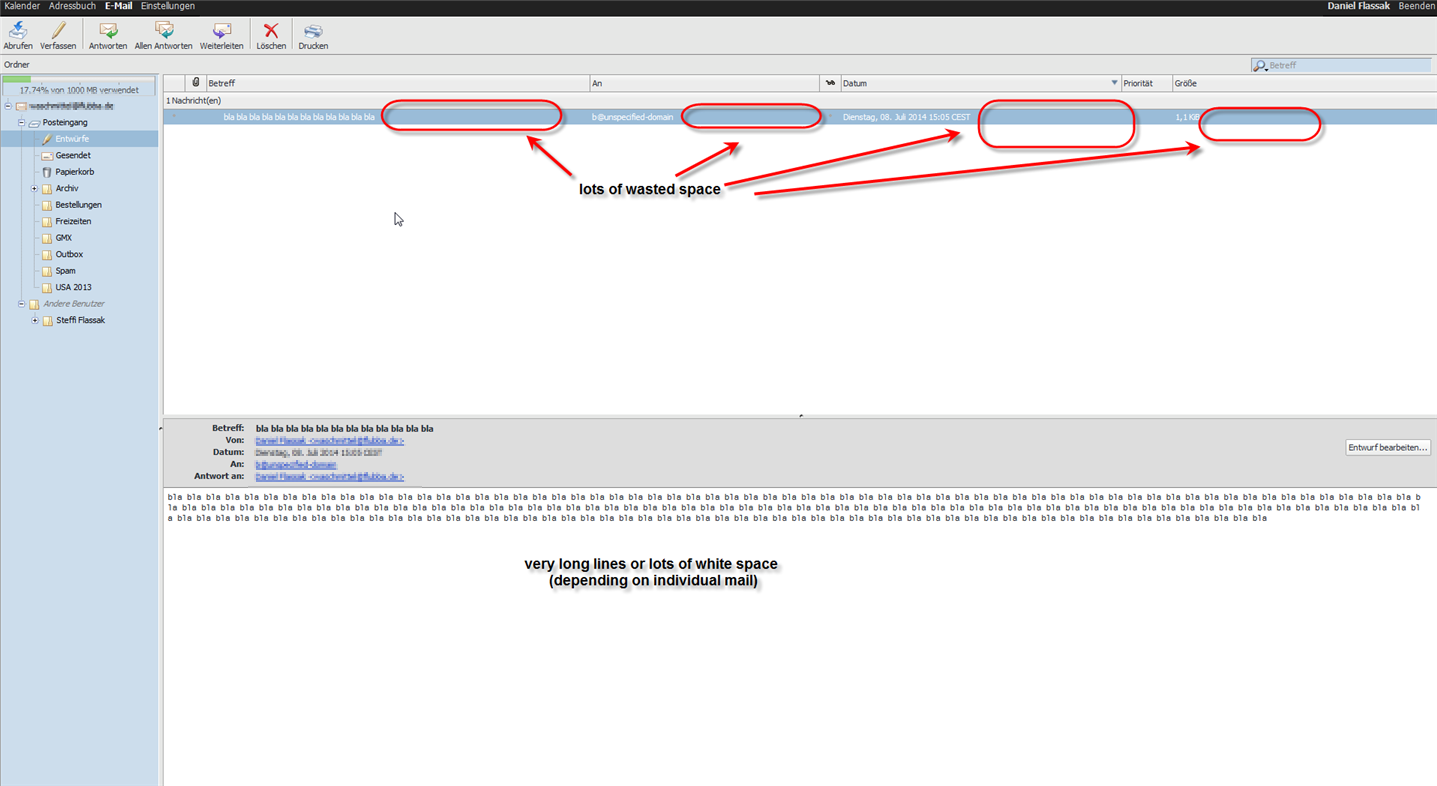Click Beenden to log out
Screen dimensions: 1437x786
point(1416,6)
